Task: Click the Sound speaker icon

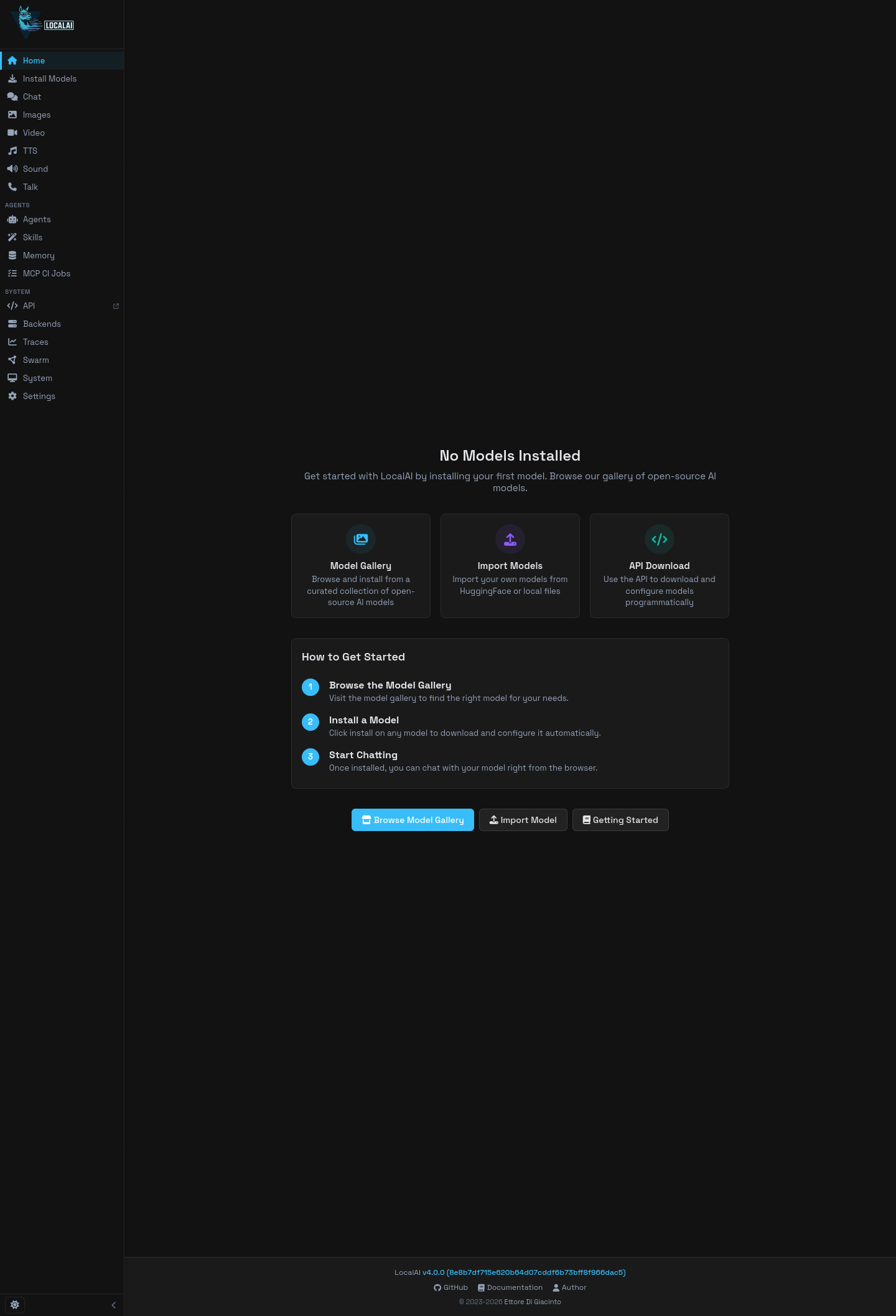Action: pos(12,169)
